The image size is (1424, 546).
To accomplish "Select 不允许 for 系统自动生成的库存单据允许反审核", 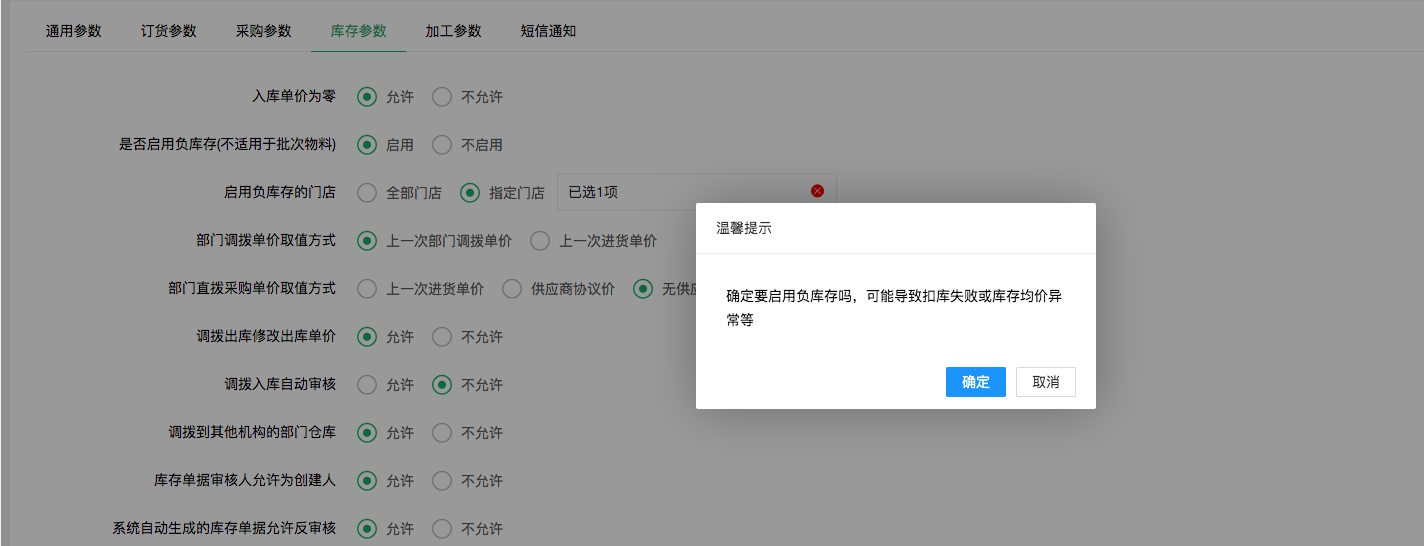I will (x=442, y=529).
